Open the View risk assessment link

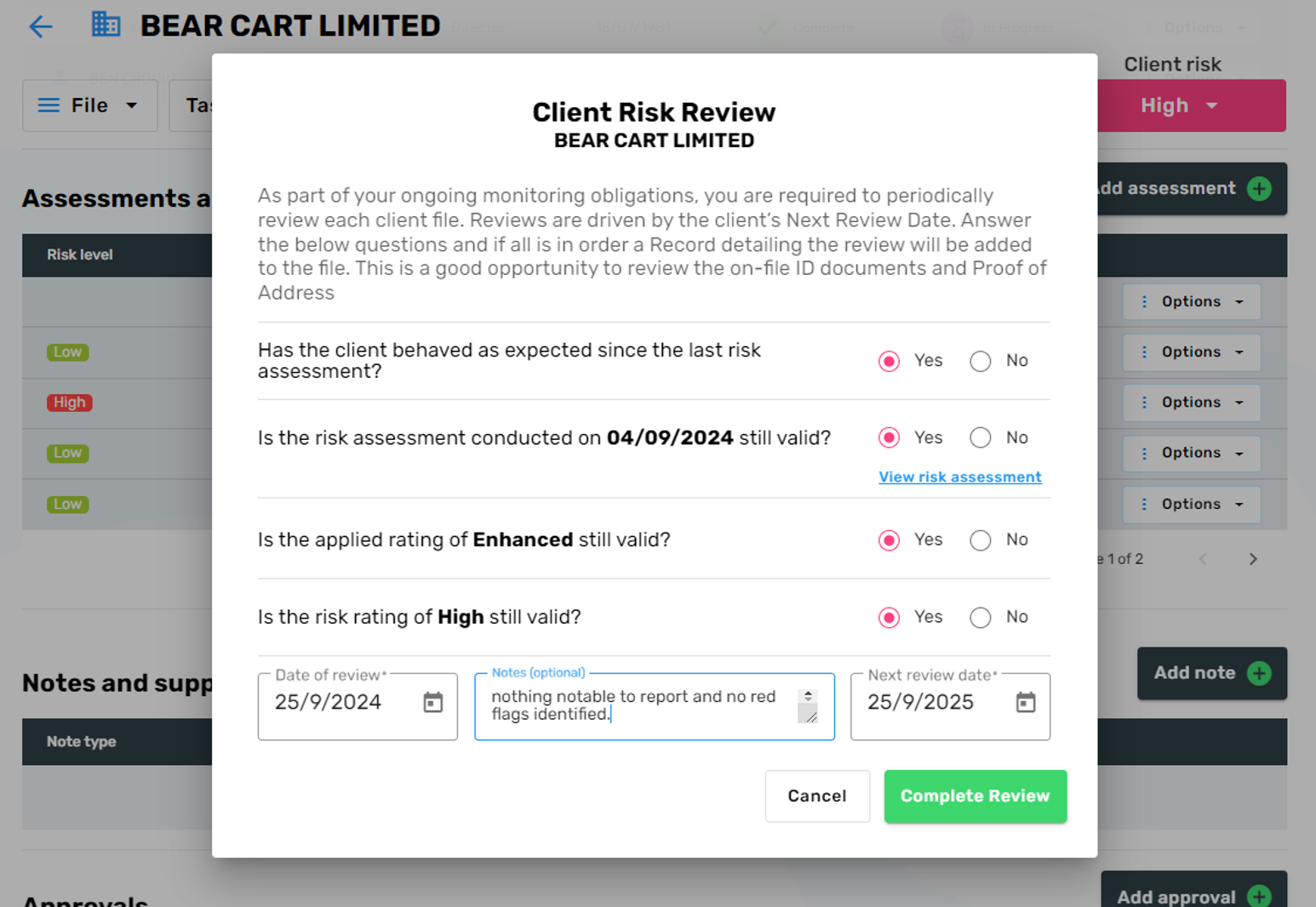point(959,477)
